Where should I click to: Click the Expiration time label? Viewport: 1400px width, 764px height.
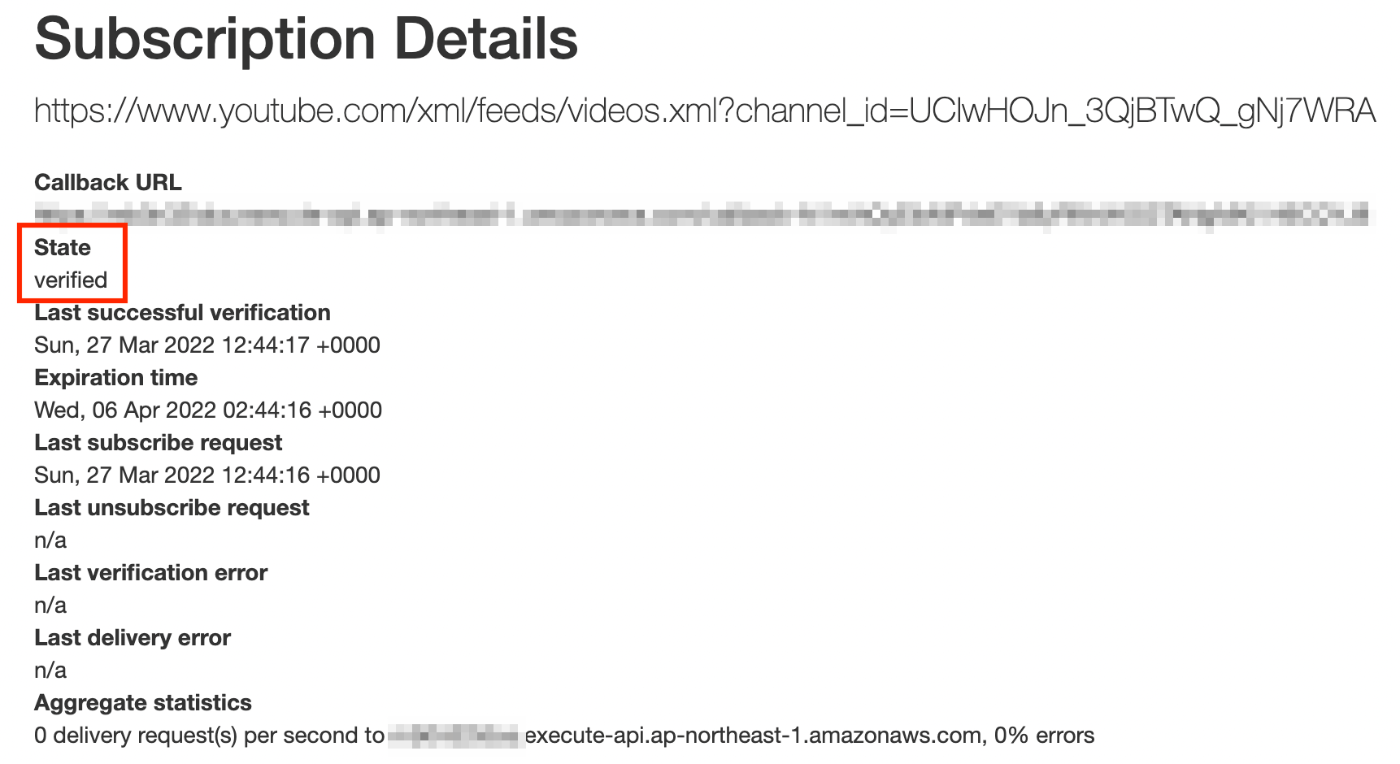116,377
